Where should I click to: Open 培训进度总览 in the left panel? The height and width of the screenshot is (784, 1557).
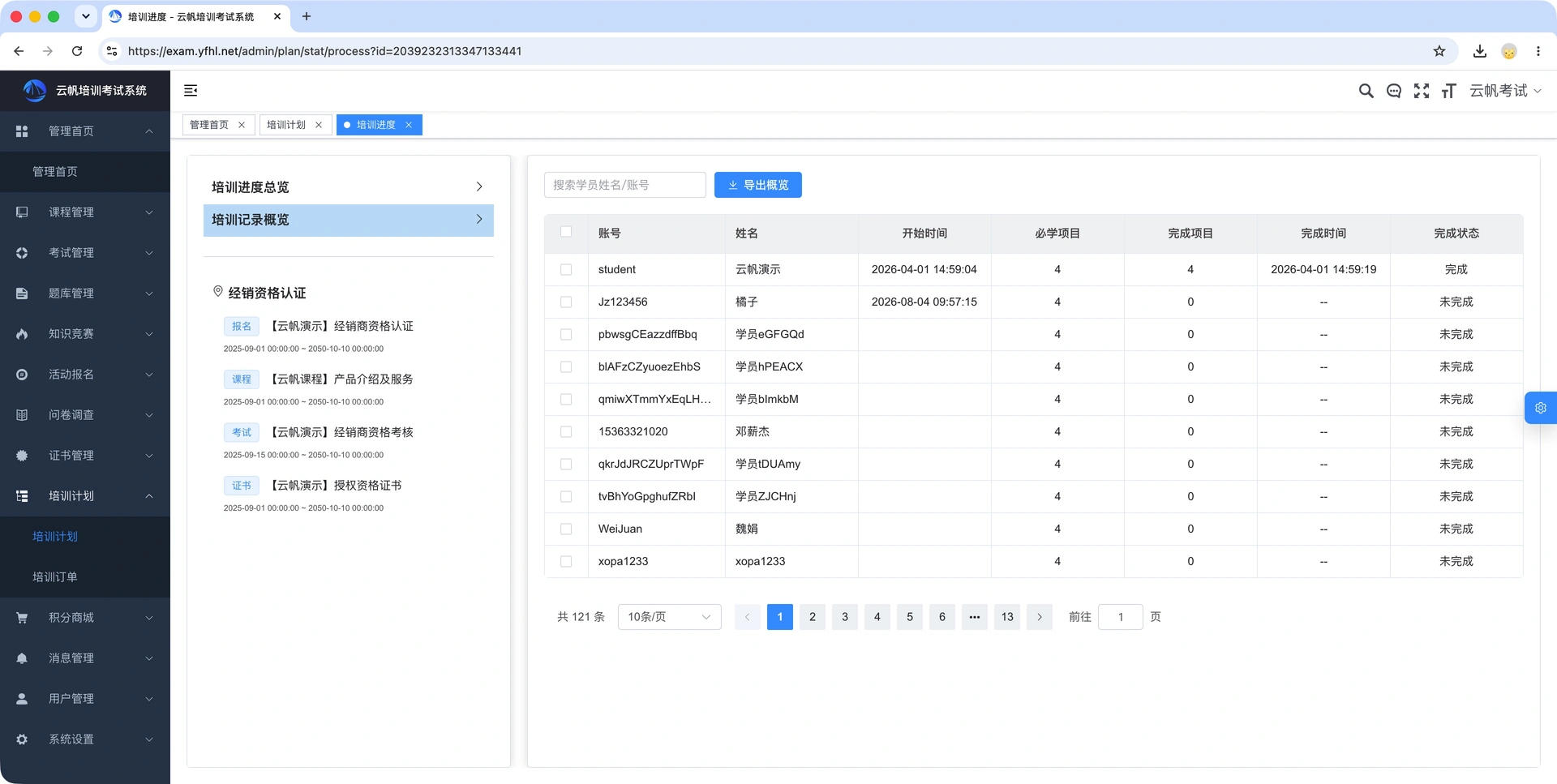349,187
